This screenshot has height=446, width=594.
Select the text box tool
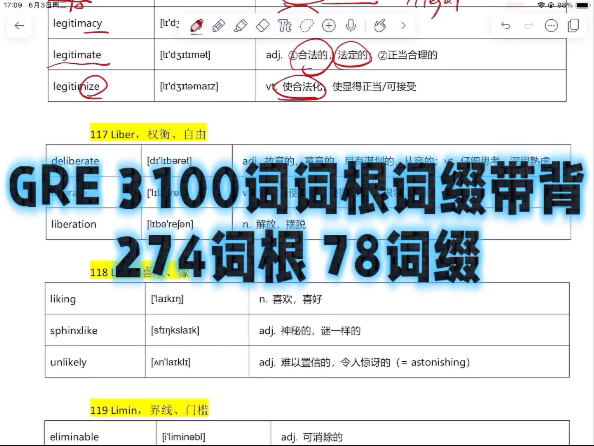[x=284, y=26]
